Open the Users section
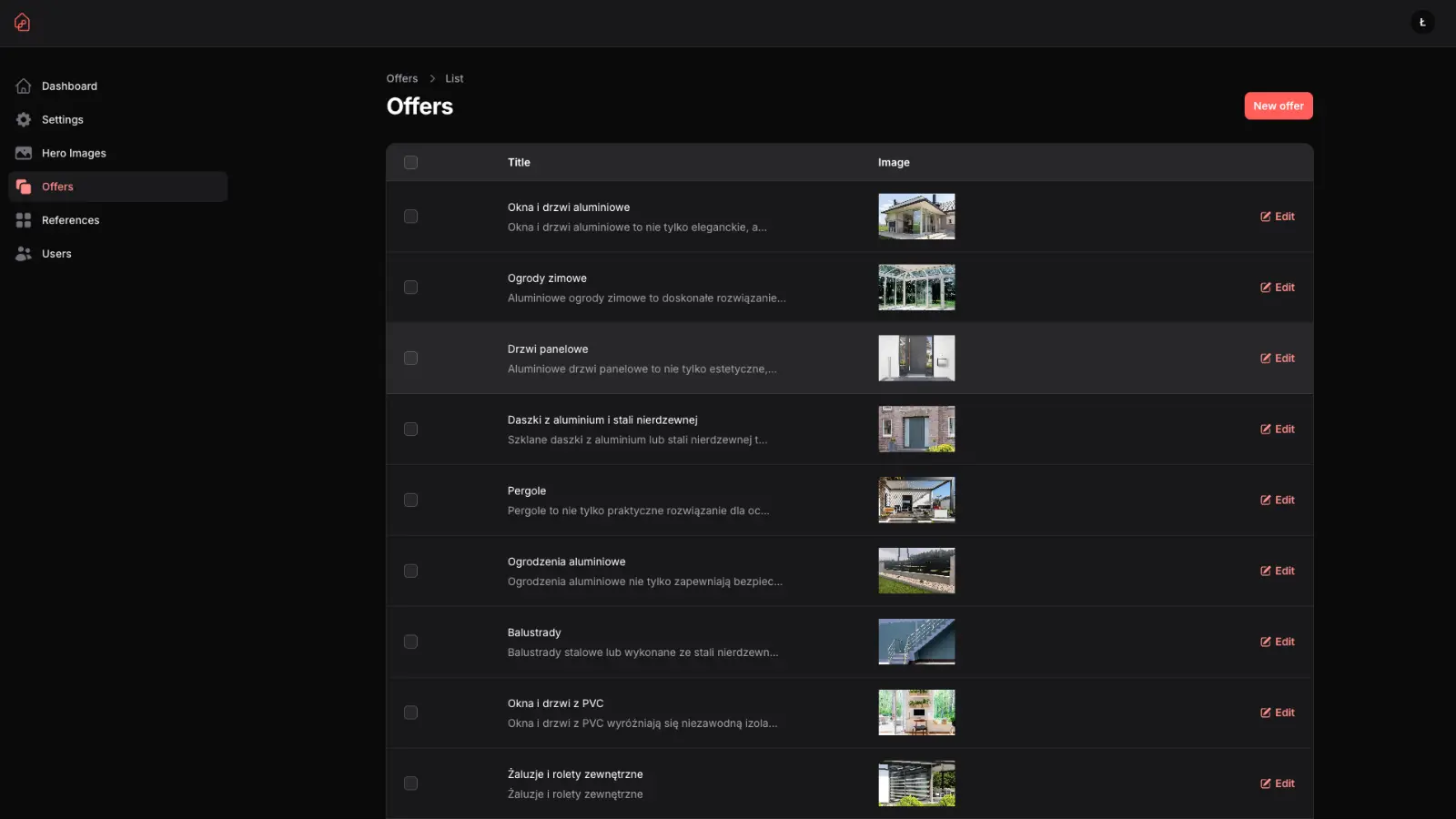The image size is (1456, 819). [117, 254]
